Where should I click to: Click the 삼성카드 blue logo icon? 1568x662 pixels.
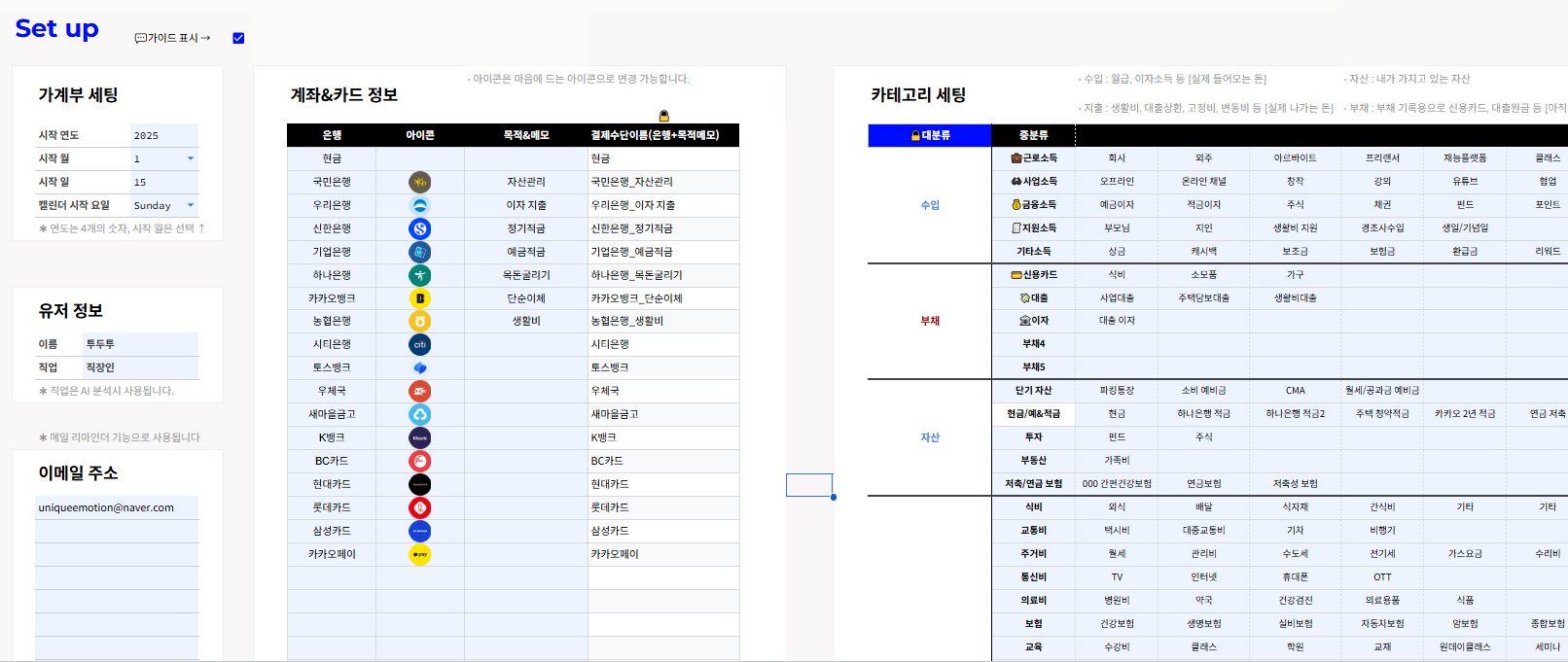pyautogui.click(x=420, y=531)
